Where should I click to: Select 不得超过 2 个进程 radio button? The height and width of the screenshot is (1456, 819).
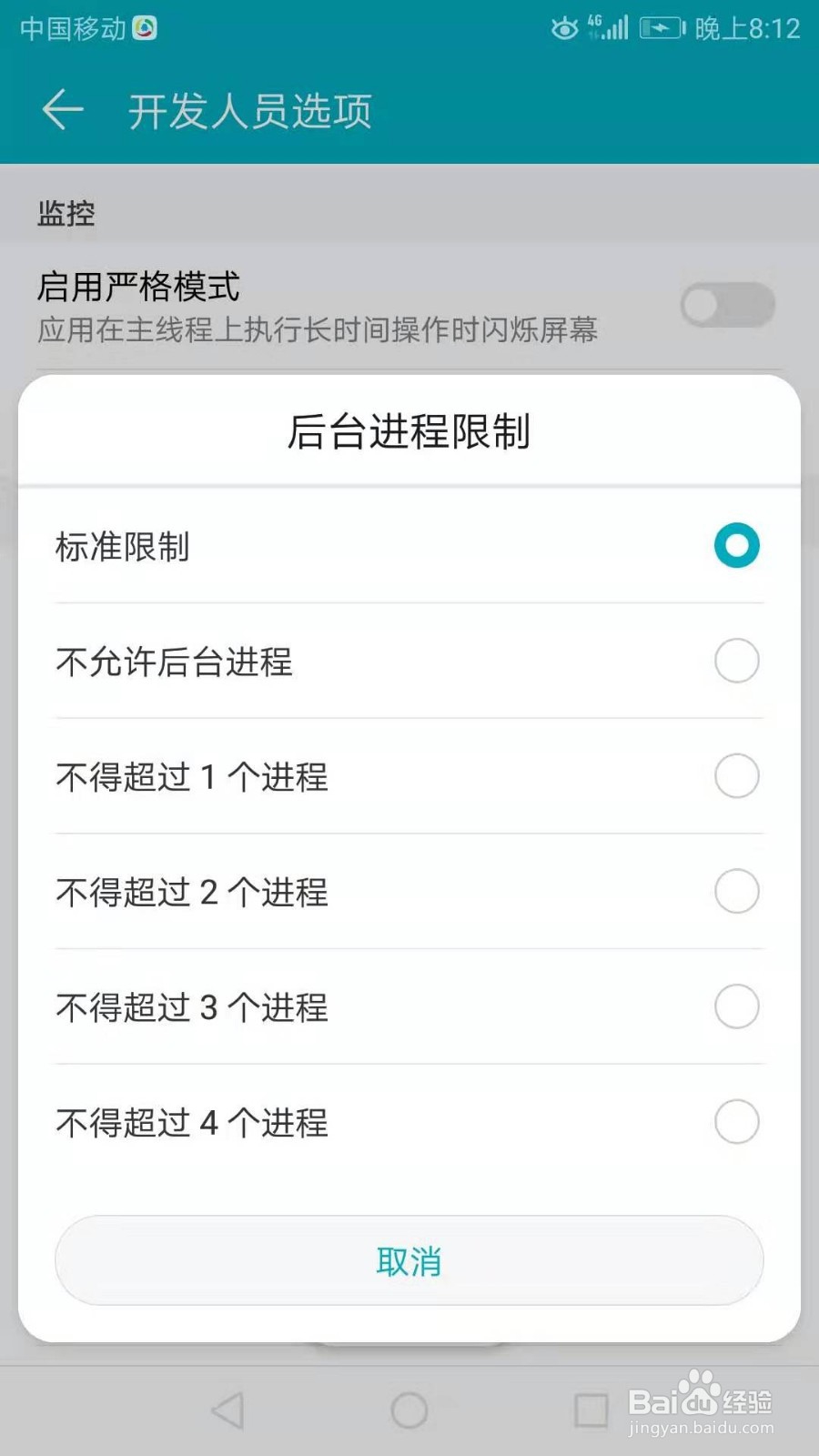pyautogui.click(x=736, y=891)
